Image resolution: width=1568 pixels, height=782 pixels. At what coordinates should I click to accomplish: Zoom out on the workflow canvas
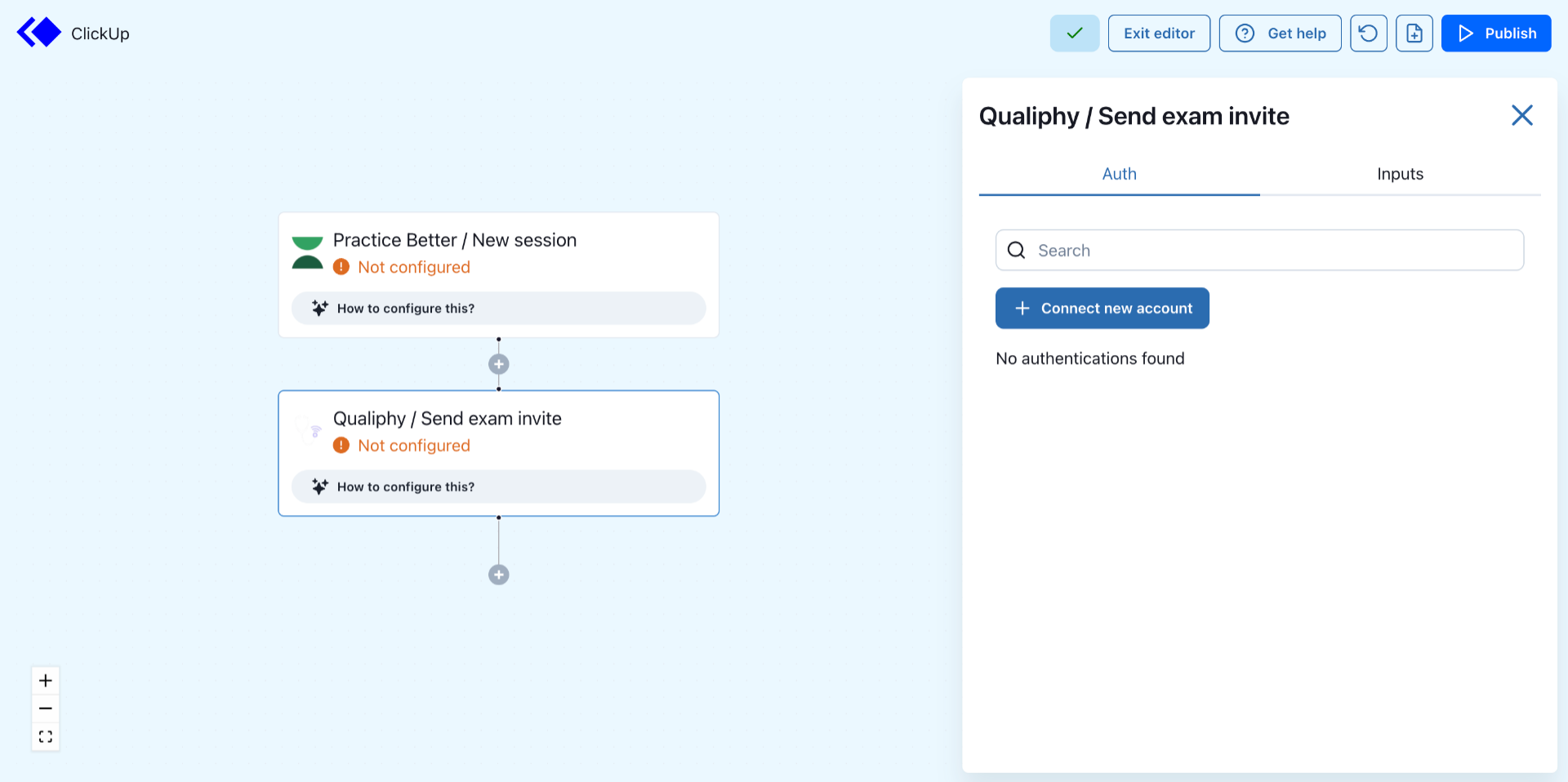(46, 709)
